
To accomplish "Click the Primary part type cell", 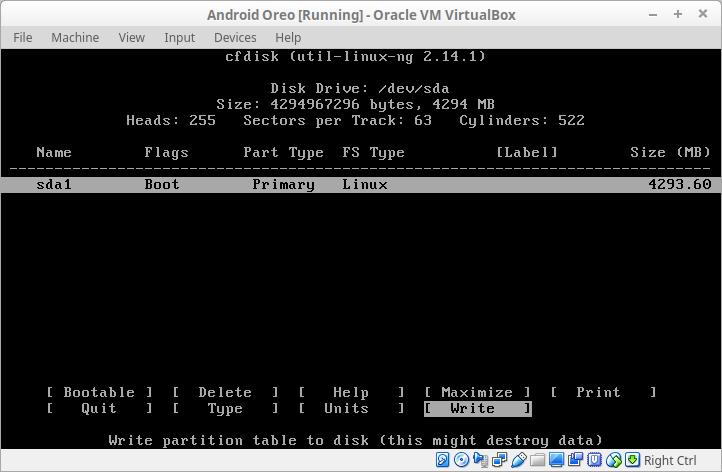I will (x=283, y=185).
